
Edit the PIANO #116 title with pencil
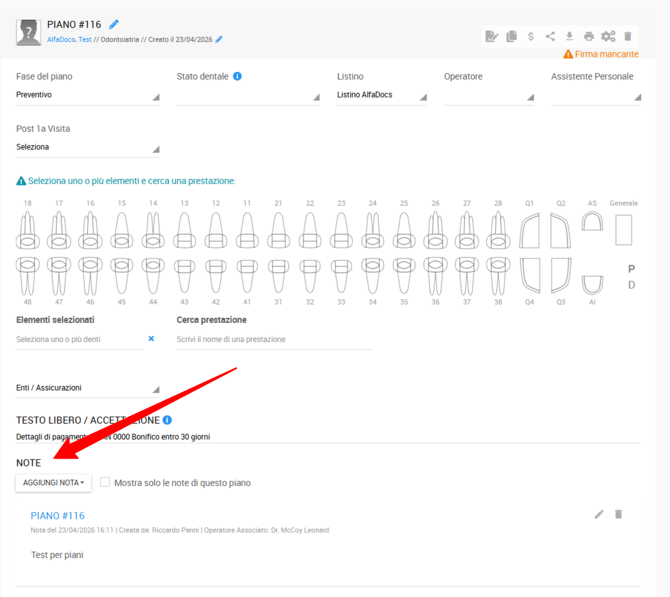[114, 24]
